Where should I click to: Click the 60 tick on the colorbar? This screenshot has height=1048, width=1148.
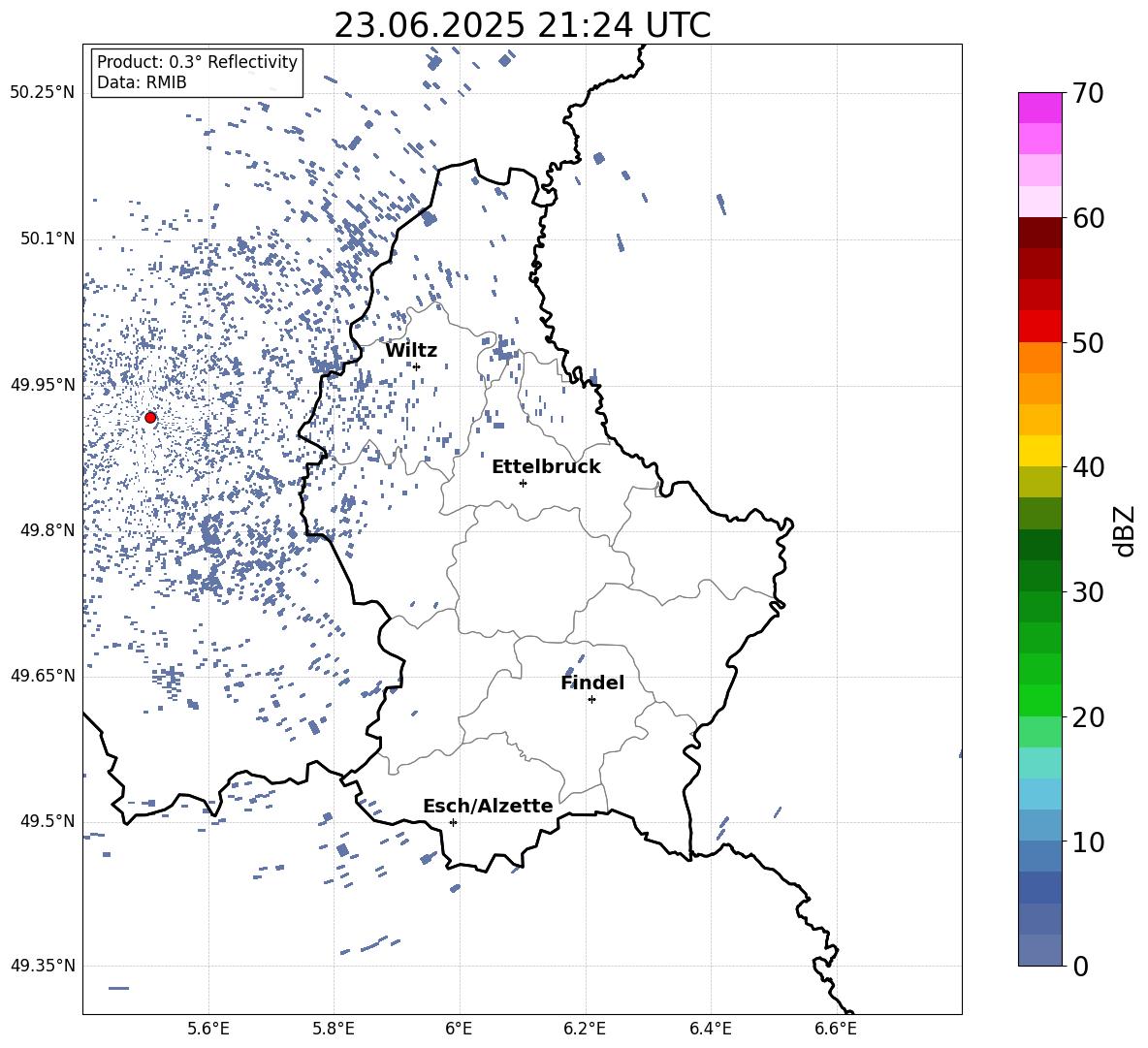[1088, 218]
